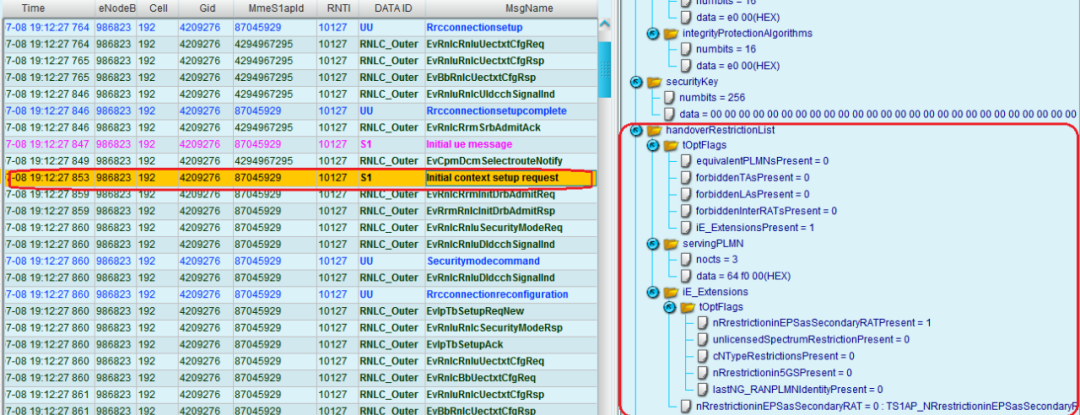This screenshot has width=1080, height=415.
Task: Click document icon beside nocts = 3
Action: [x=685, y=259]
